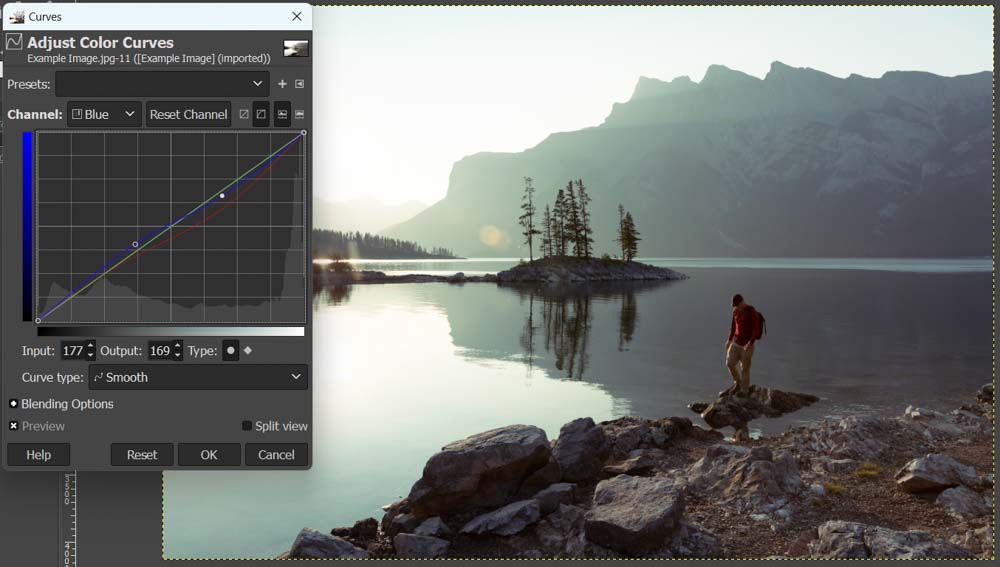The image size is (1000, 567).
Task: Select the bottom-left curve endpoint
Action: click(38, 320)
